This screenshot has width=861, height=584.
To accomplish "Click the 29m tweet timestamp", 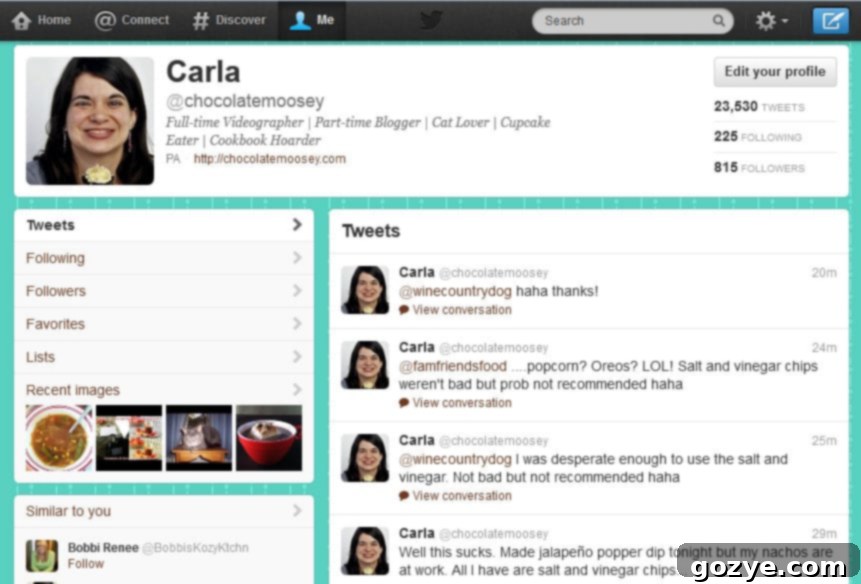I will pyautogui.click(x=824, y=534).
